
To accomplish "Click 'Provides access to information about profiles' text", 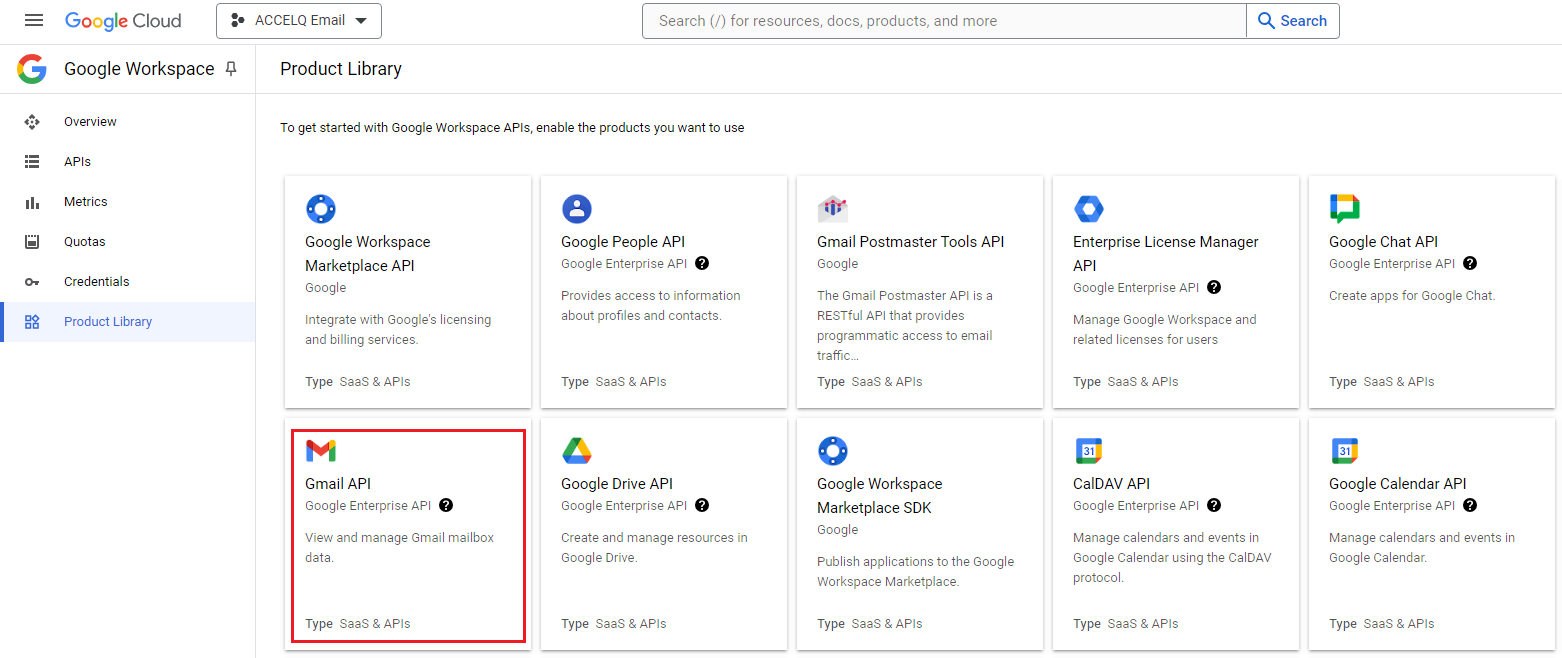I will coord(651,306).
